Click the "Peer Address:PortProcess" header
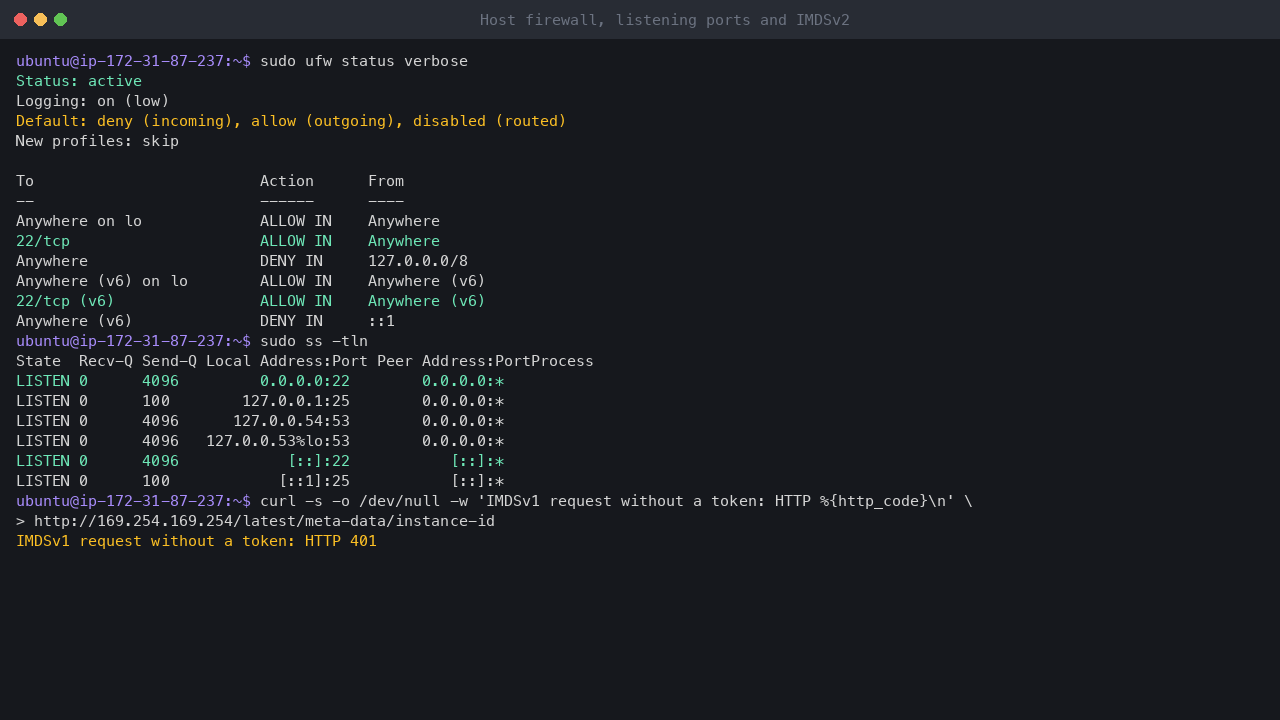Image resolution: width=1280 pixels, height=720 pixels. click(x=485, y=361)
